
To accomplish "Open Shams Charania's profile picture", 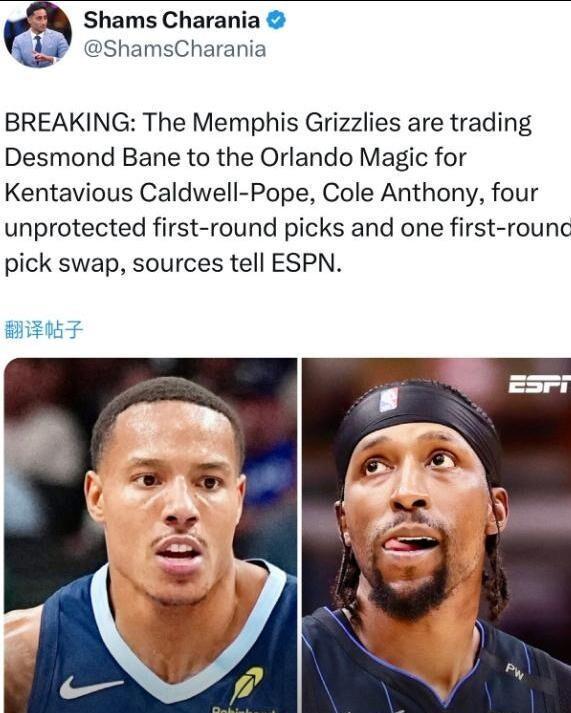I will click(x=37, y=35).
